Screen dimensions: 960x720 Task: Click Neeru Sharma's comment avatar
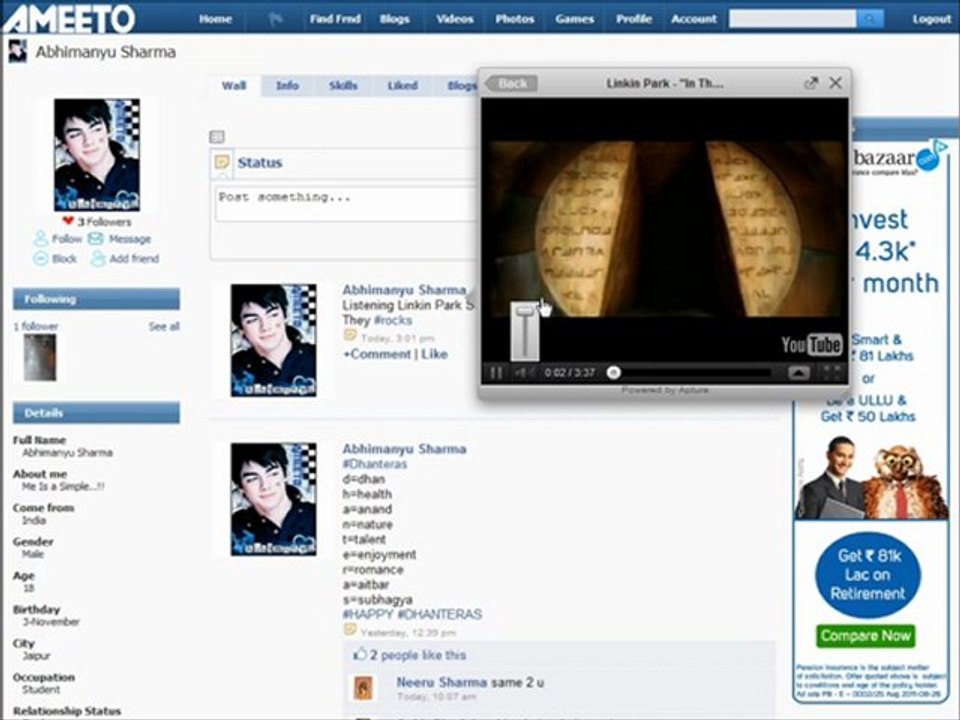click(363, 688)
